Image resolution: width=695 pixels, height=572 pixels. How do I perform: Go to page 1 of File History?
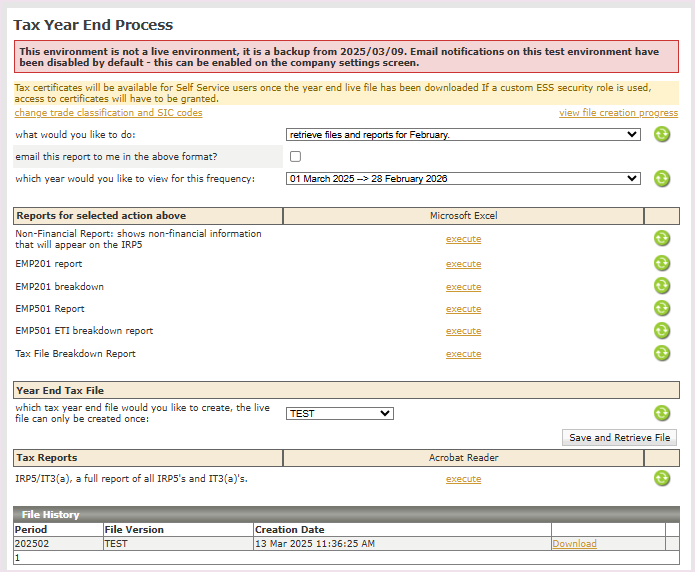tap(18, 558)
